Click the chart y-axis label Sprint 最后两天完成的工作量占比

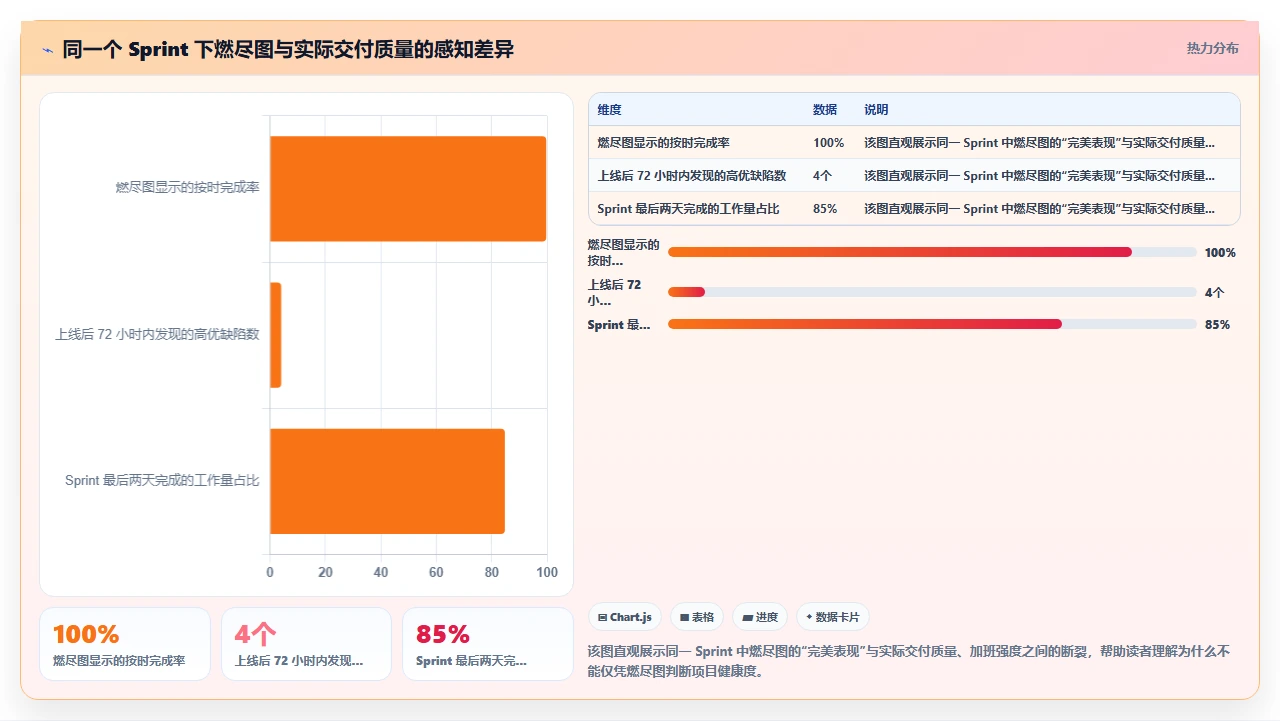(x=162, y=481)
